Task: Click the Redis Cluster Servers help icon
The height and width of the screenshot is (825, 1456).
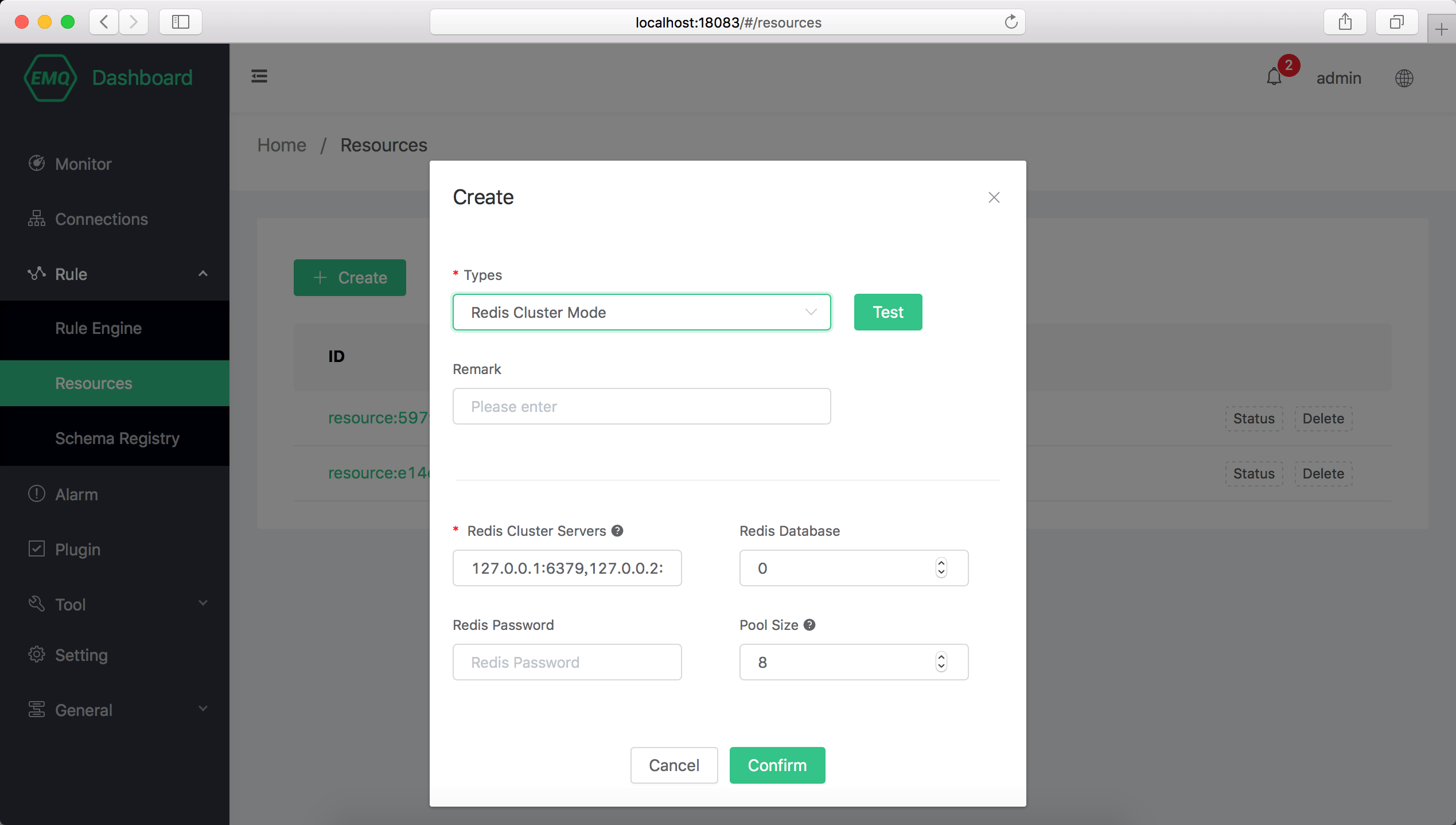Action: (617, 531)
